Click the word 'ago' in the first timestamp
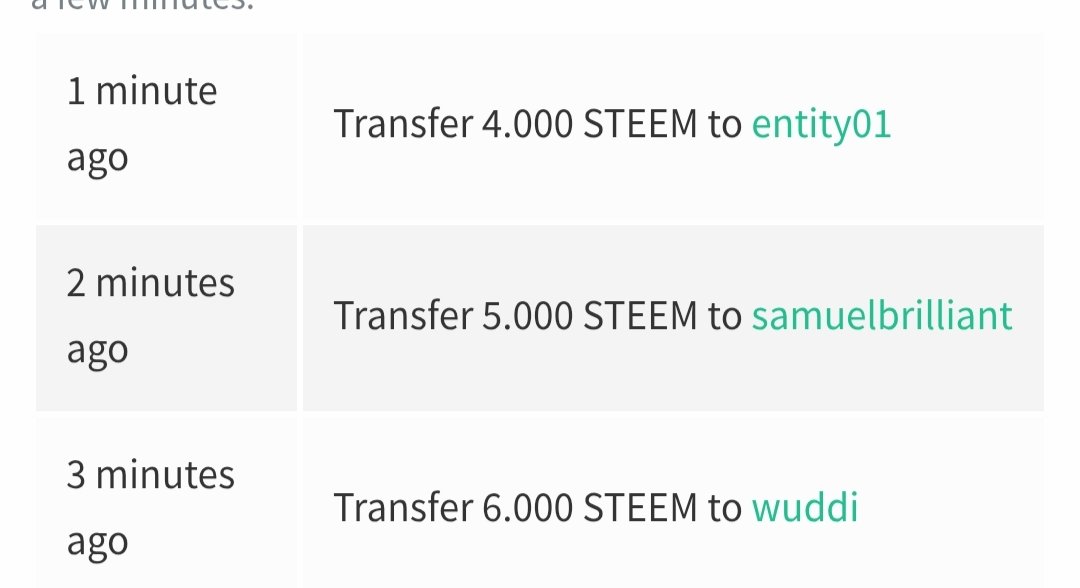Image resolution: width=1080 pixels, height=588 pixels. click(97, 160)
